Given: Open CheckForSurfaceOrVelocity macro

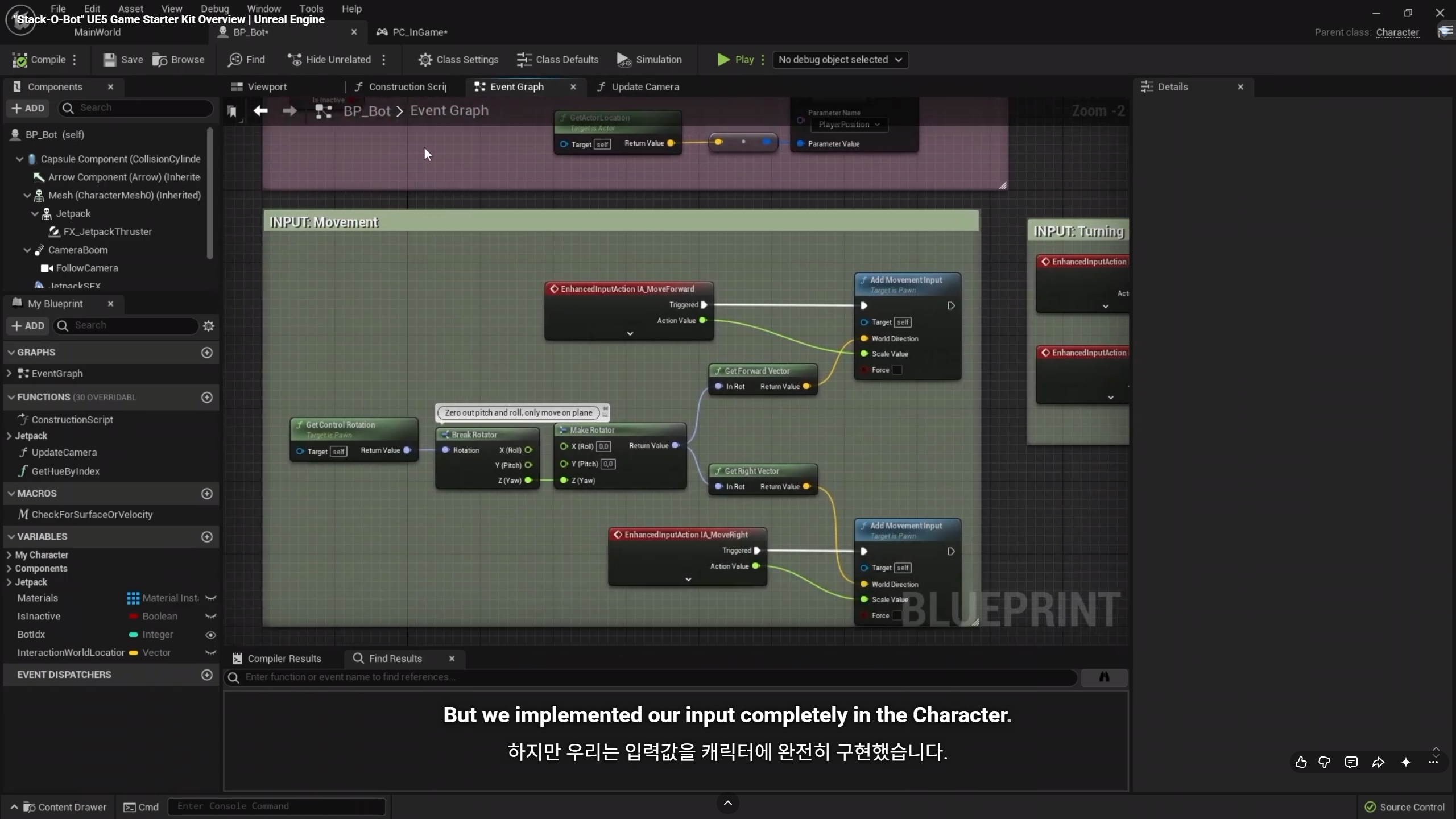Looking at the screenshot, I should (x=92, y=515).
